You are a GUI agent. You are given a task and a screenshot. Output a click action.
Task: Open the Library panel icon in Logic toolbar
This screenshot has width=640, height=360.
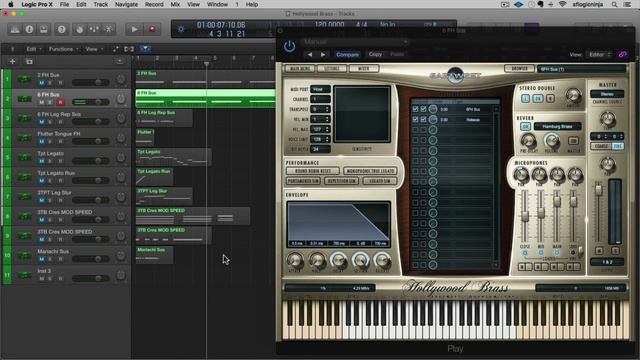[x=15, y=29]
